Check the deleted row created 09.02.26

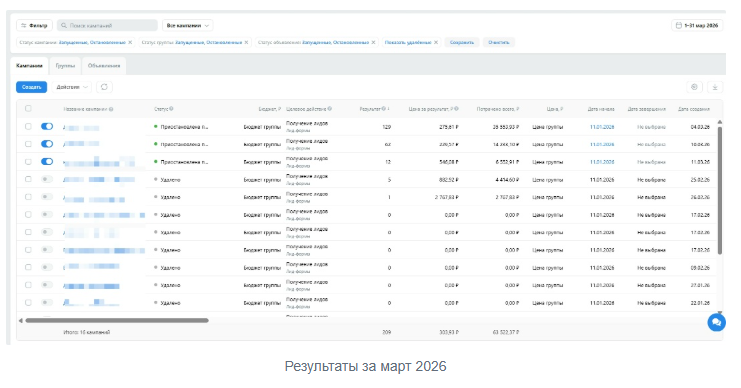pyautogui.click(x=28, y=267)
